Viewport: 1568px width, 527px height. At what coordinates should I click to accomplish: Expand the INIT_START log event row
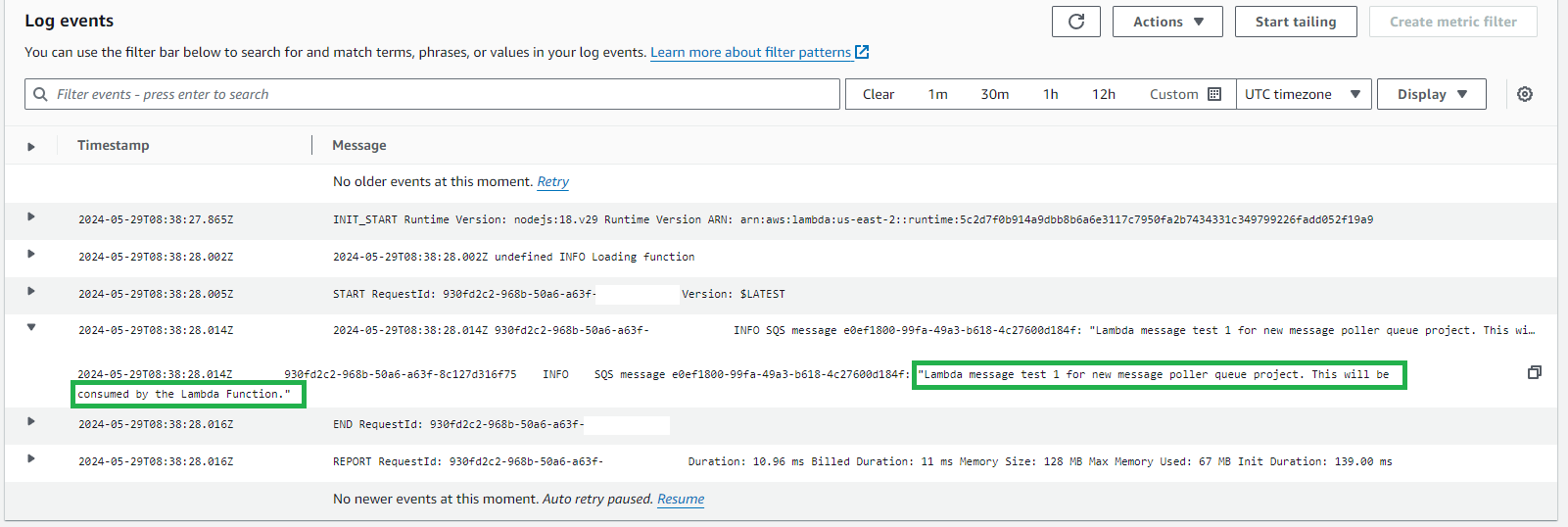[31, 216]
